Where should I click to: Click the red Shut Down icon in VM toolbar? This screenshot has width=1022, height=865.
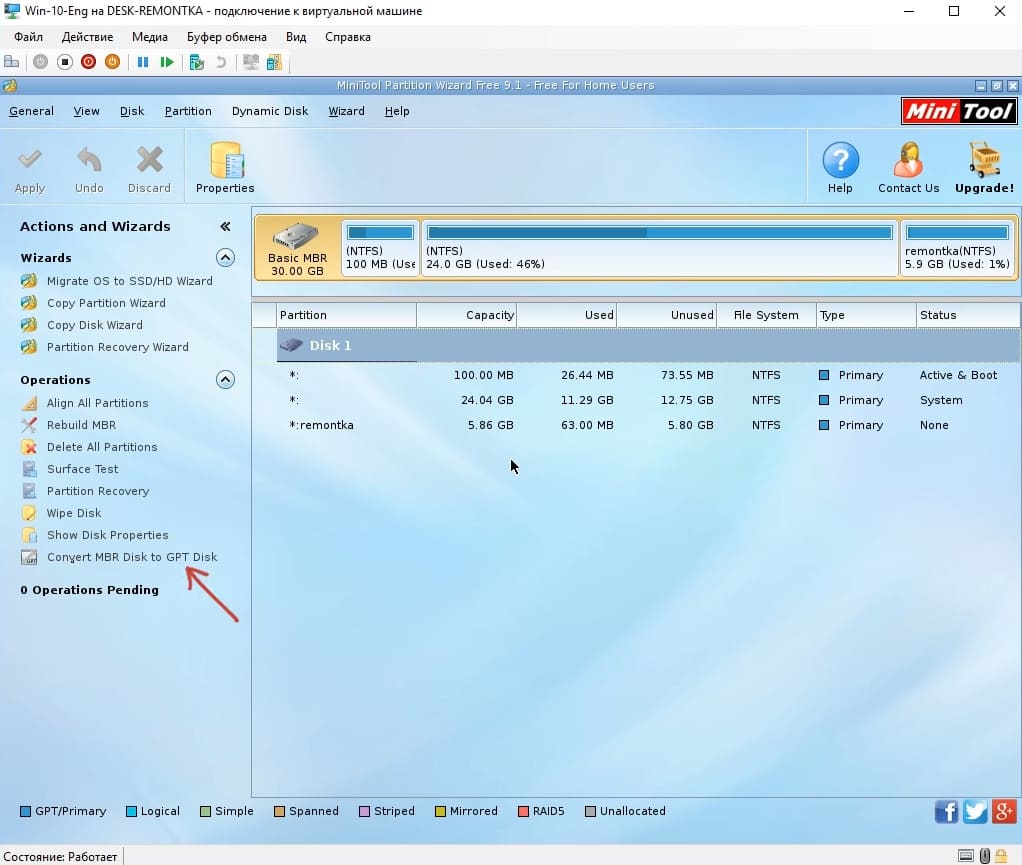coord(89,62)
